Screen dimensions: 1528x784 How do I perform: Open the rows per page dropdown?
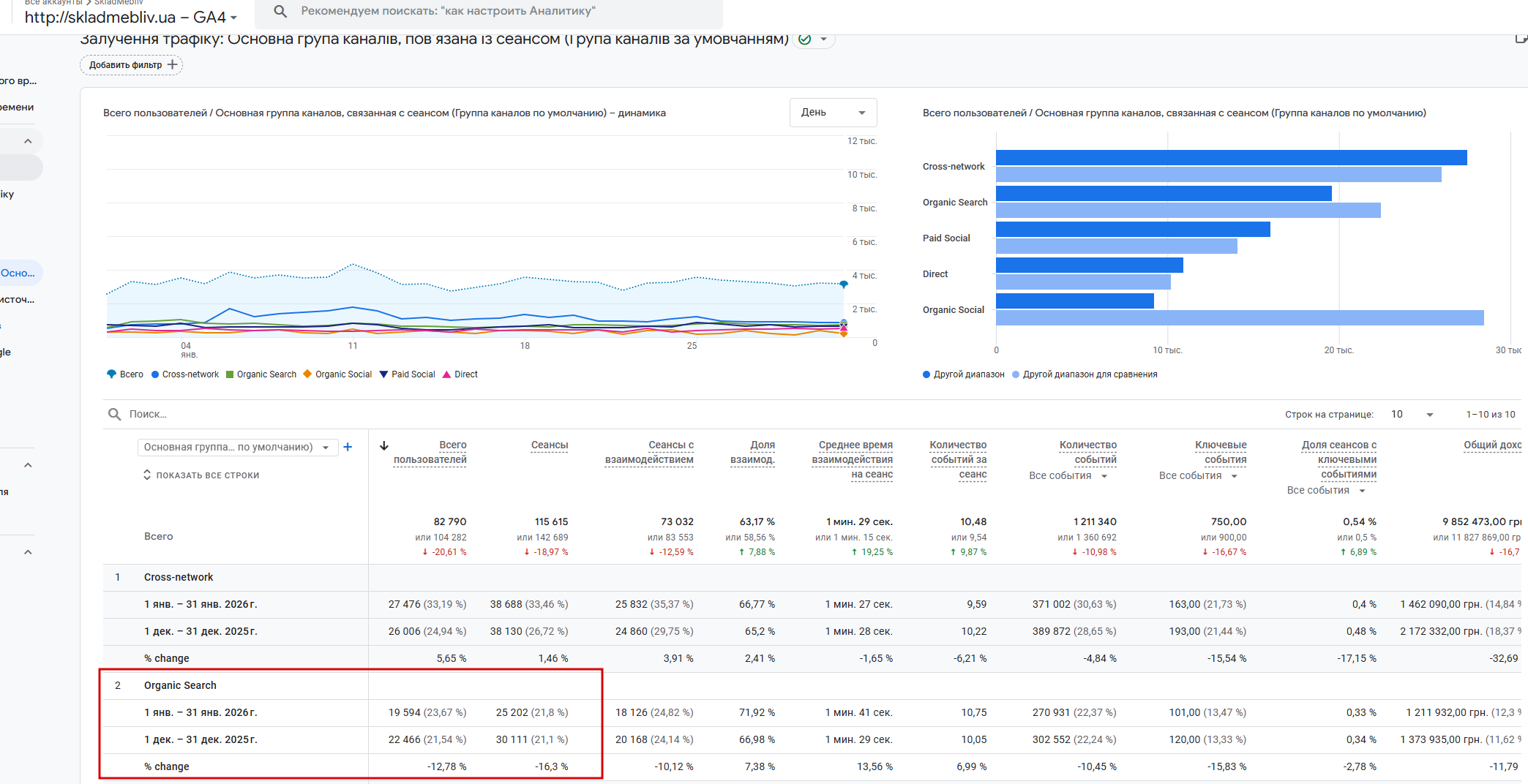(1412, 415)
